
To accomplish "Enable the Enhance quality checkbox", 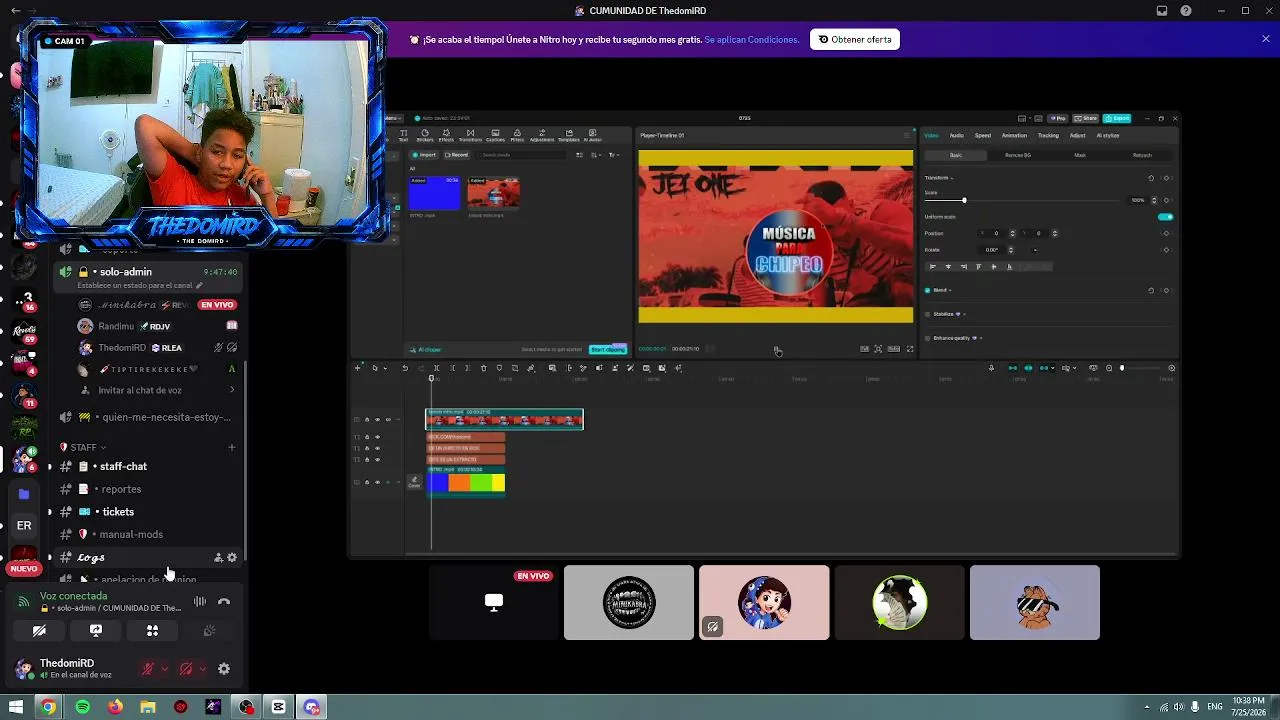I will (928, 338).
